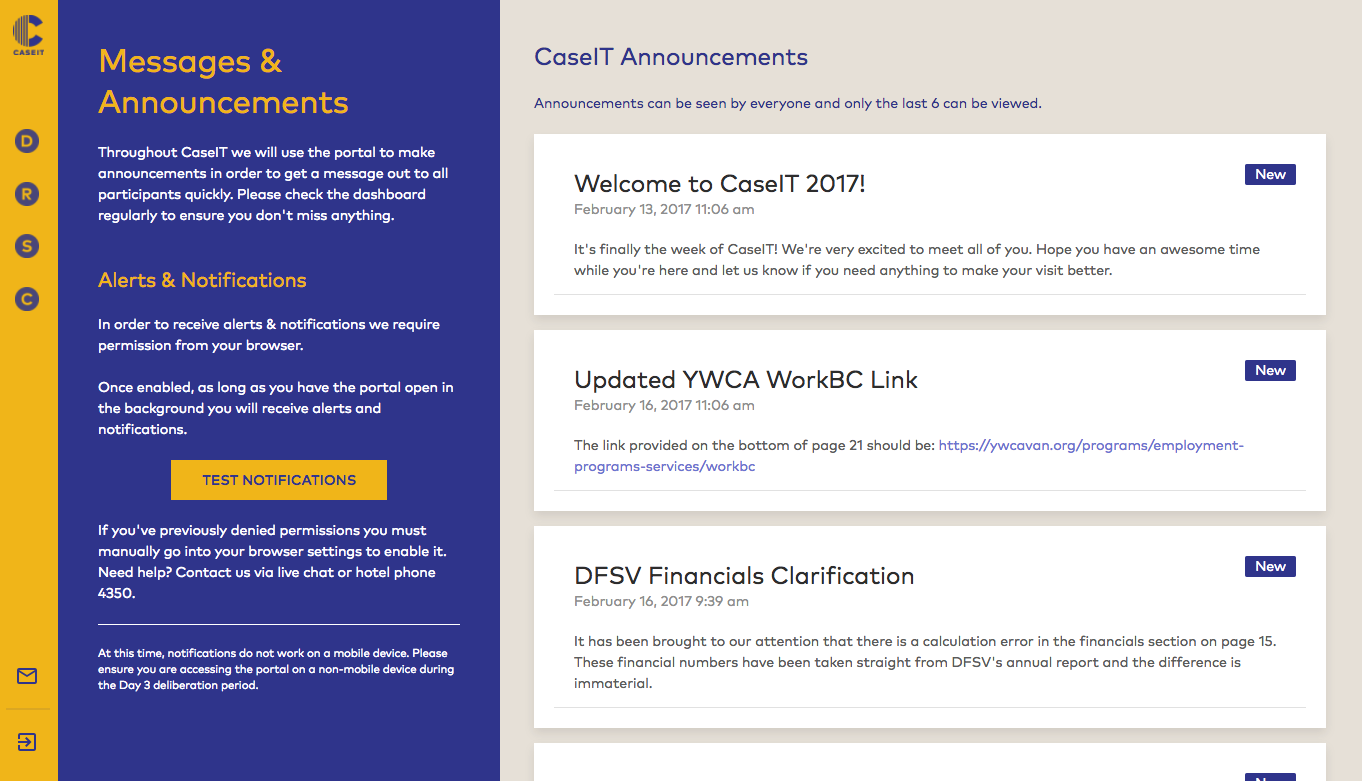Click the February 13 timestamp on Welcome post
The image size is (1362, 781).
pyautogui.click(x=663, y=209)
